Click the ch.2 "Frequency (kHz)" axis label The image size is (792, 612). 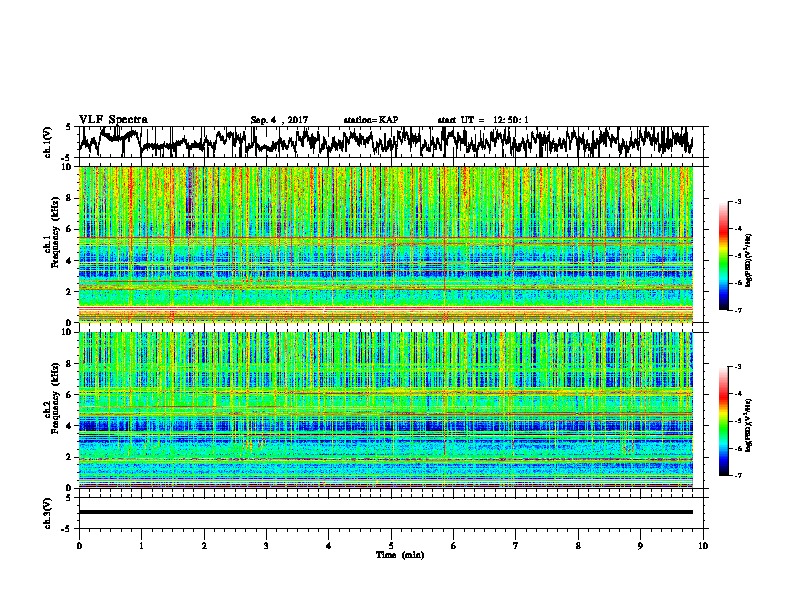[55, 398]
